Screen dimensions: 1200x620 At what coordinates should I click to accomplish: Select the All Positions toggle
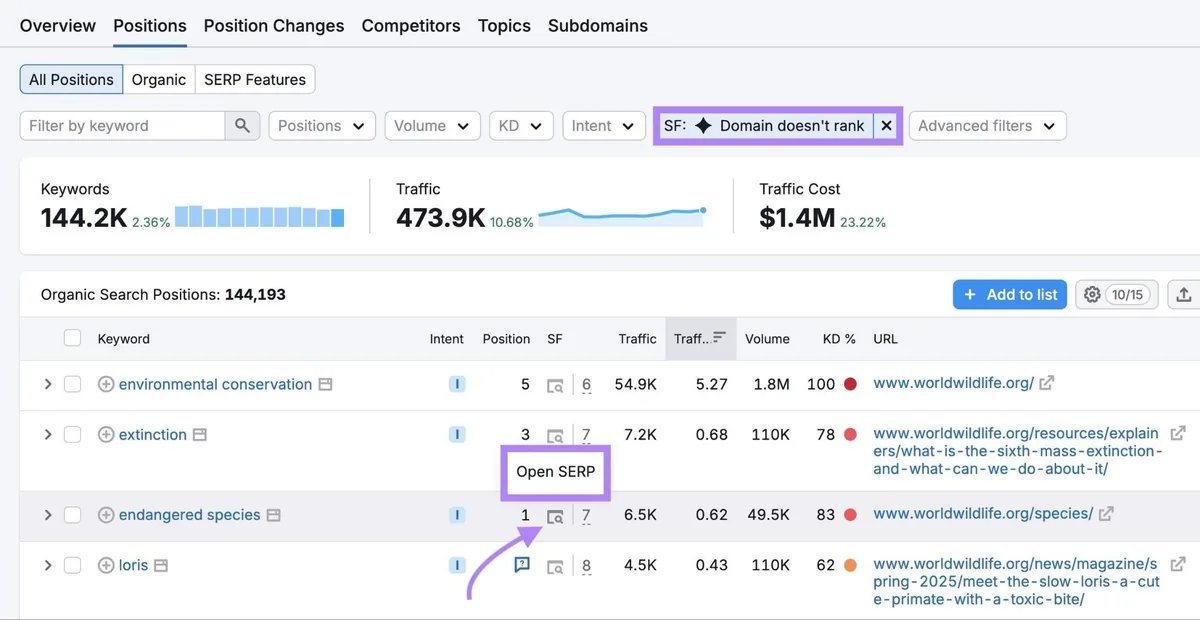pyautogui.click(x=71, y=79)
